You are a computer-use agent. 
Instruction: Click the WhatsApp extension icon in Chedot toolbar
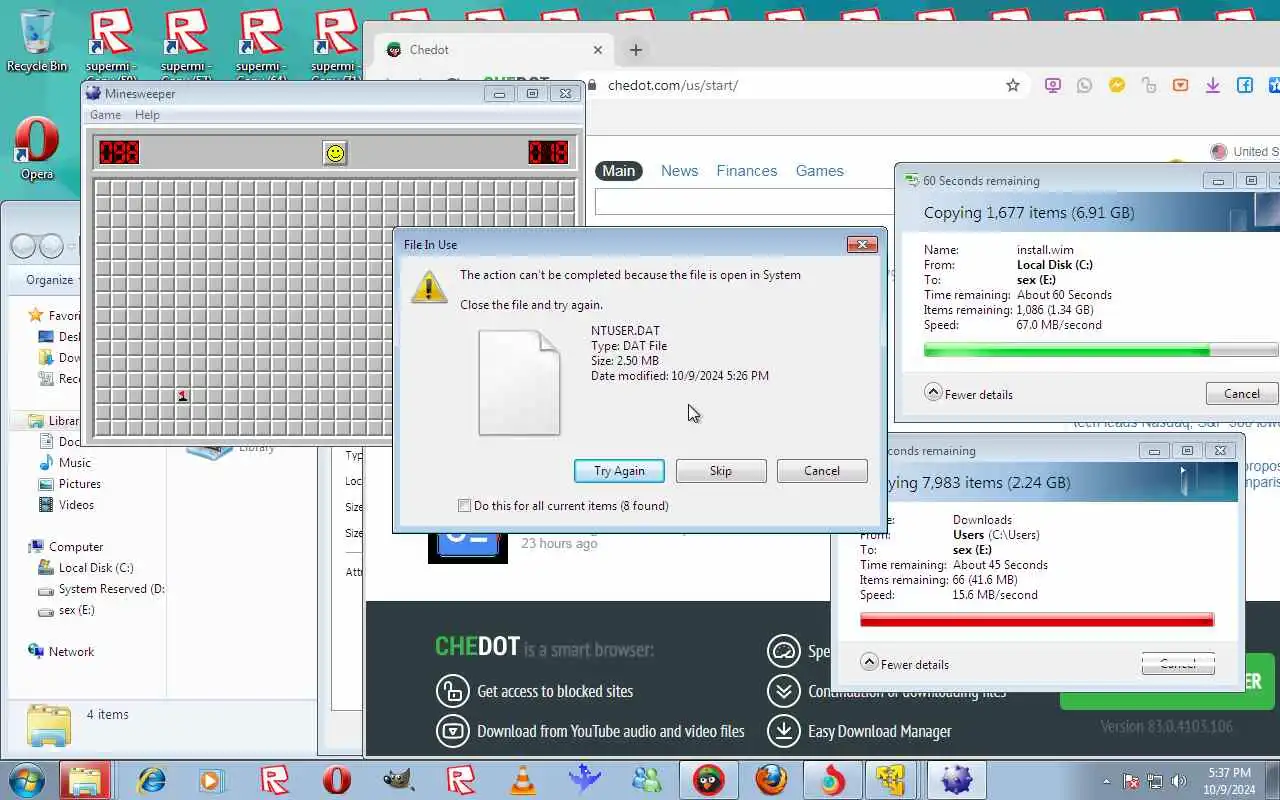tap(1085, 85)
